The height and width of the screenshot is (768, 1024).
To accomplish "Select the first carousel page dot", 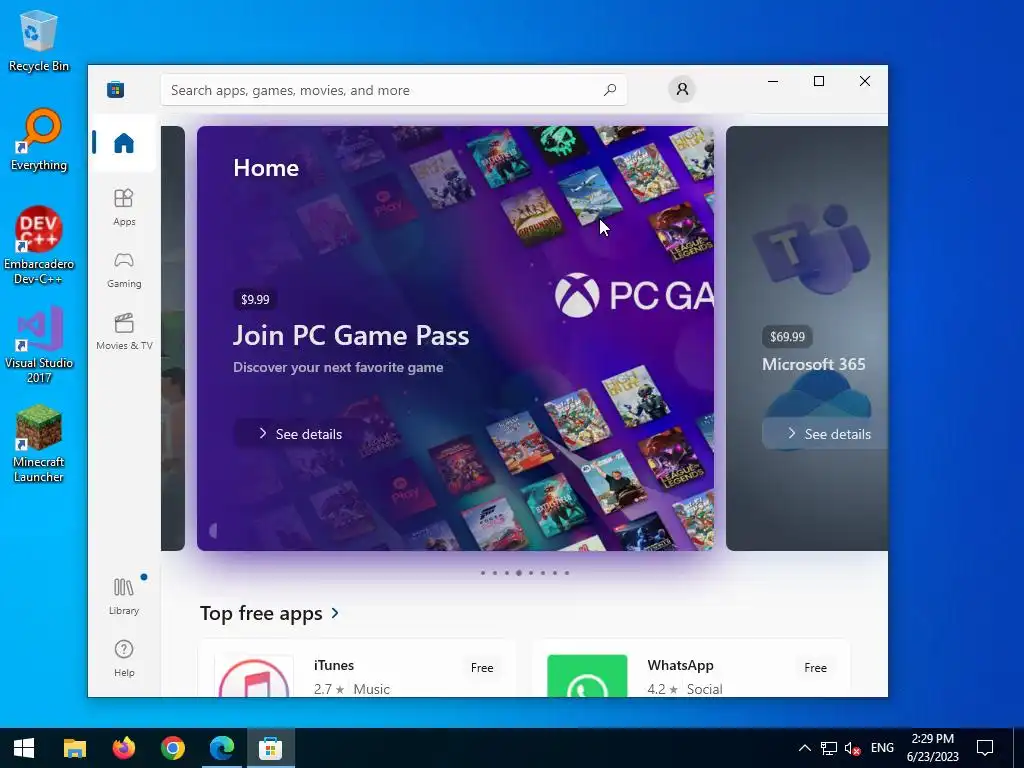I will click(x=483, y=573).
